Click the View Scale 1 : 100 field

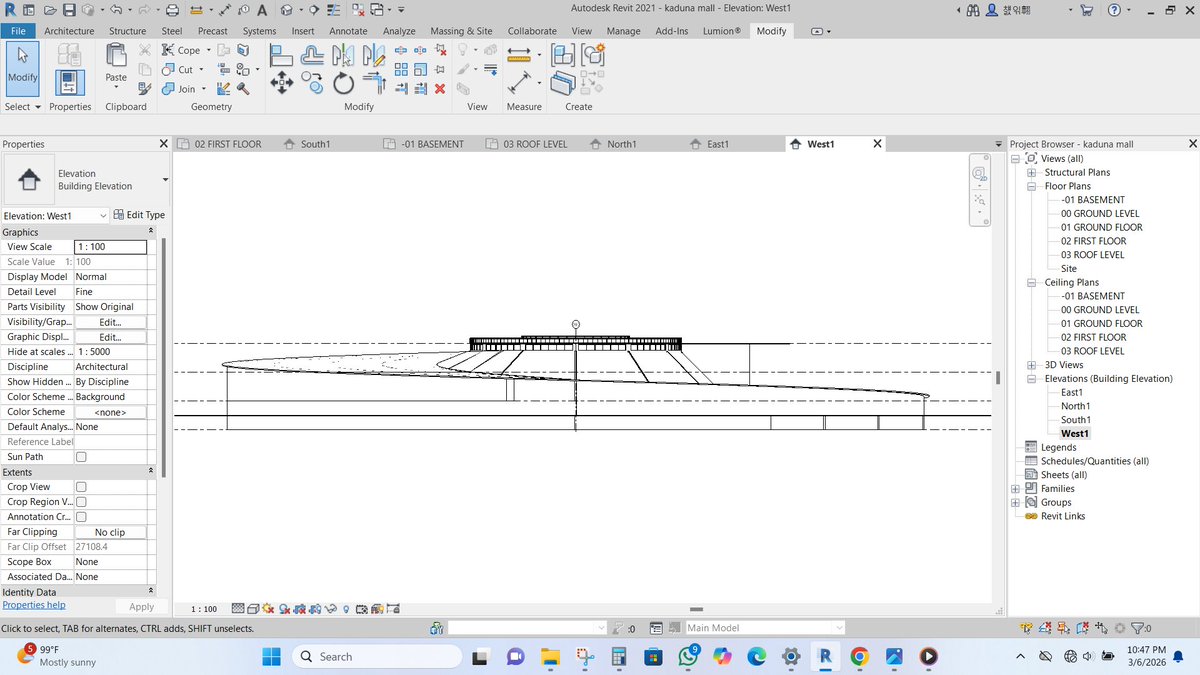[111, 247]
